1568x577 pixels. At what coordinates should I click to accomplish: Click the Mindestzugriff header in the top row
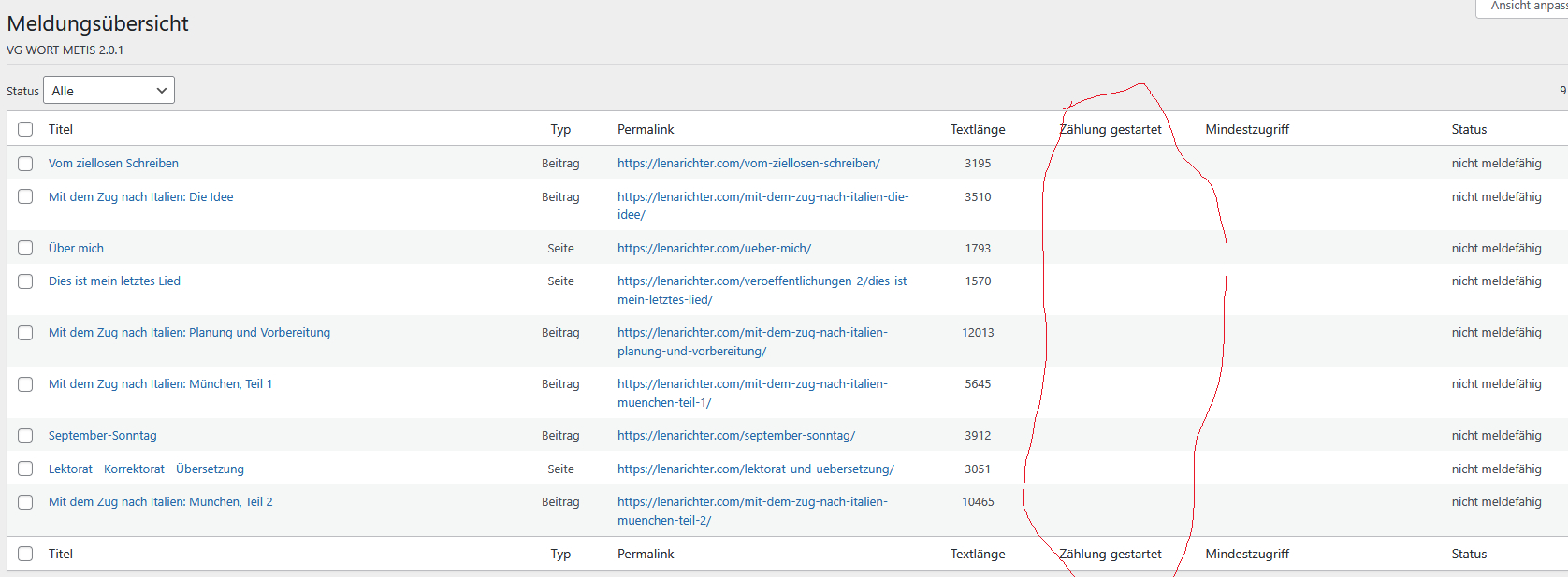[x=1247, y=129]
